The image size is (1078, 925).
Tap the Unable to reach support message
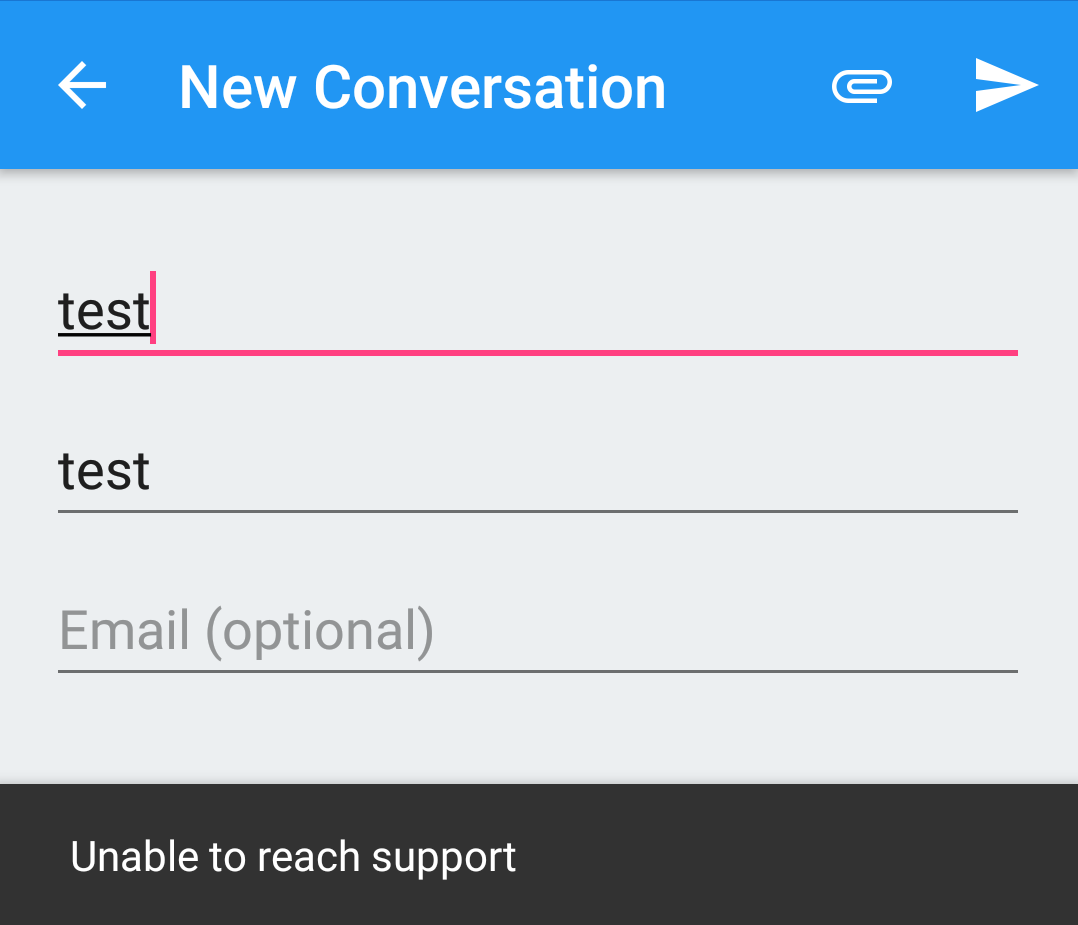[x=293, y=857]
